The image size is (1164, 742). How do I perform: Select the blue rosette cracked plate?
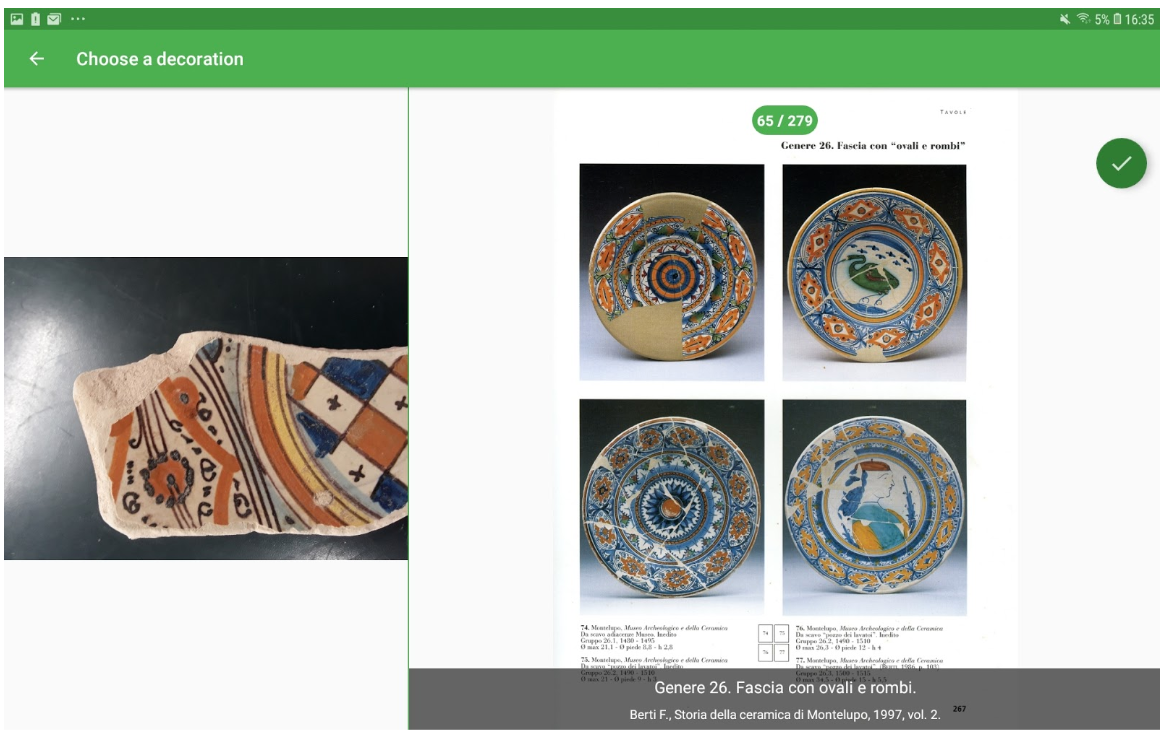click(672, 508)
